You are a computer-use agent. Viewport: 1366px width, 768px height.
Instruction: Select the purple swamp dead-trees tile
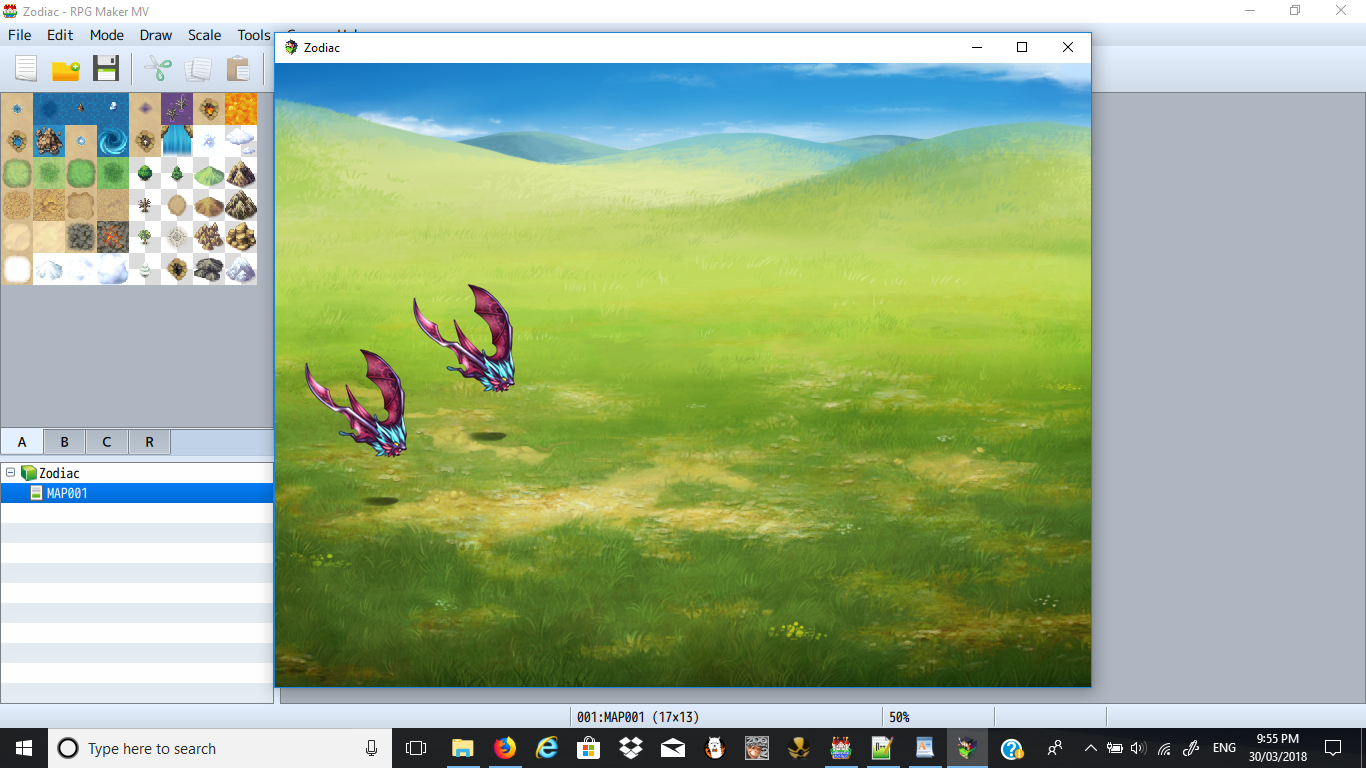pyautogui.click(x=177, y=109)
